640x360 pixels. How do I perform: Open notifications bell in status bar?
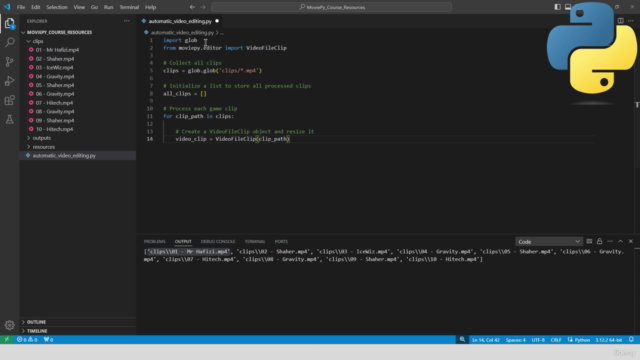631,340
